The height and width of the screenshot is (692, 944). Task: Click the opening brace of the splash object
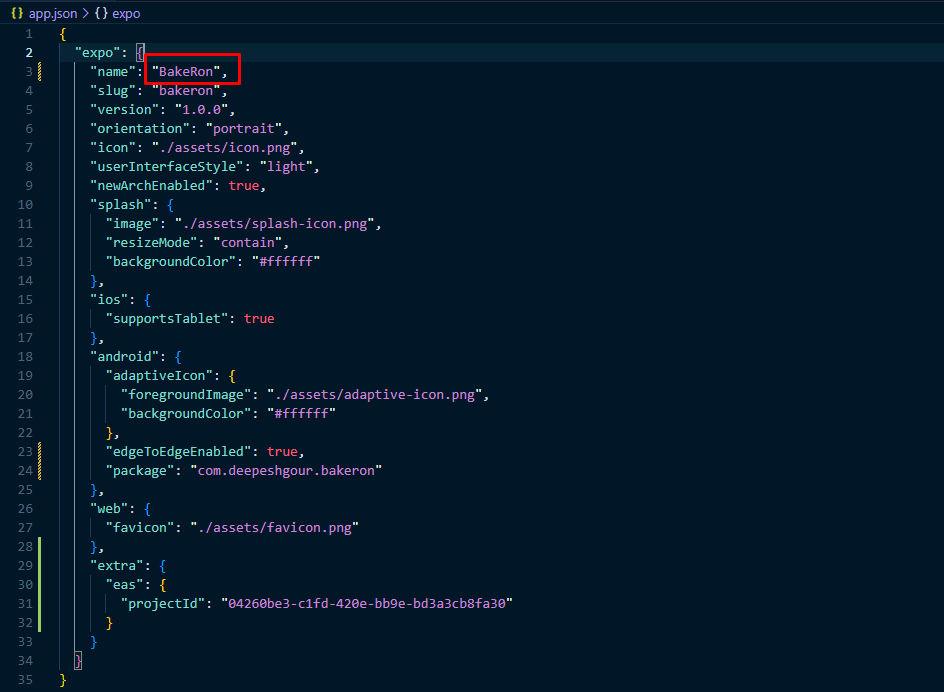[x=170, y=204]
